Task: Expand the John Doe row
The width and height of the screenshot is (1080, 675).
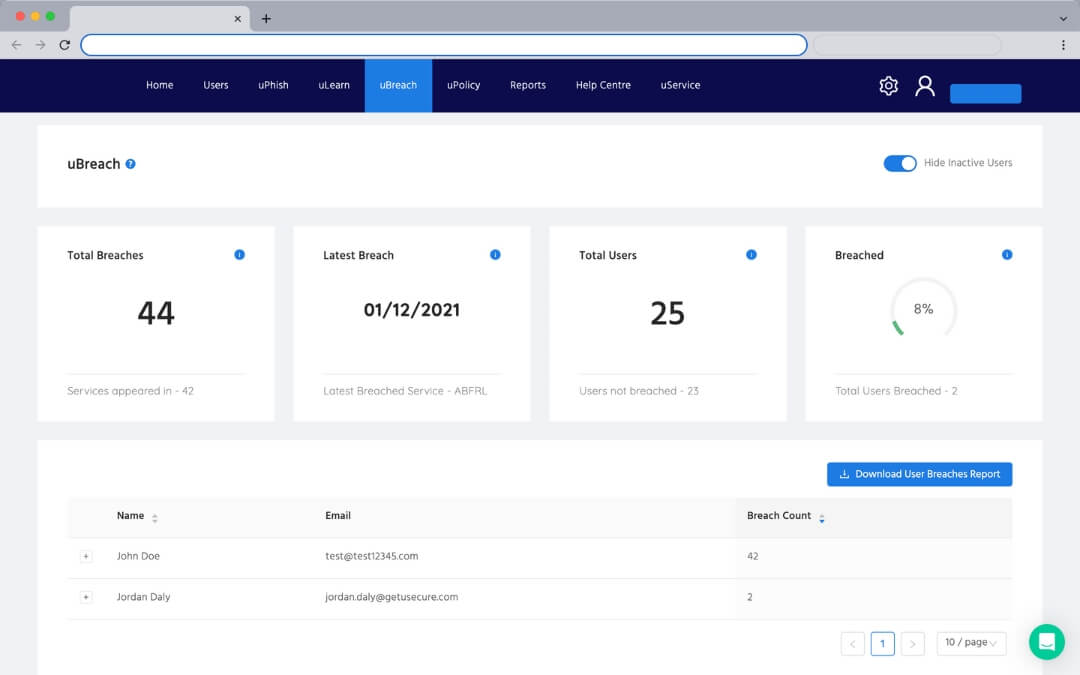Action: click(x=86, y=557)
